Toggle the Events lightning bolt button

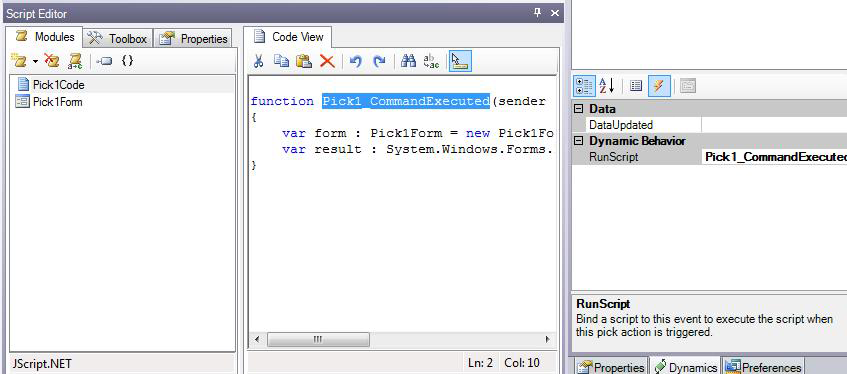pos(659,86)
